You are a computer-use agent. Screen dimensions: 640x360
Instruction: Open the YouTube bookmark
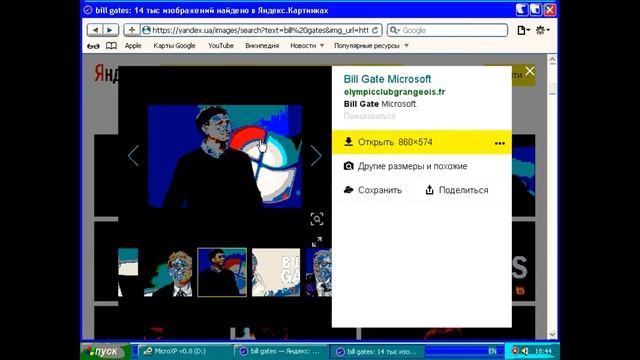(221, 46)
